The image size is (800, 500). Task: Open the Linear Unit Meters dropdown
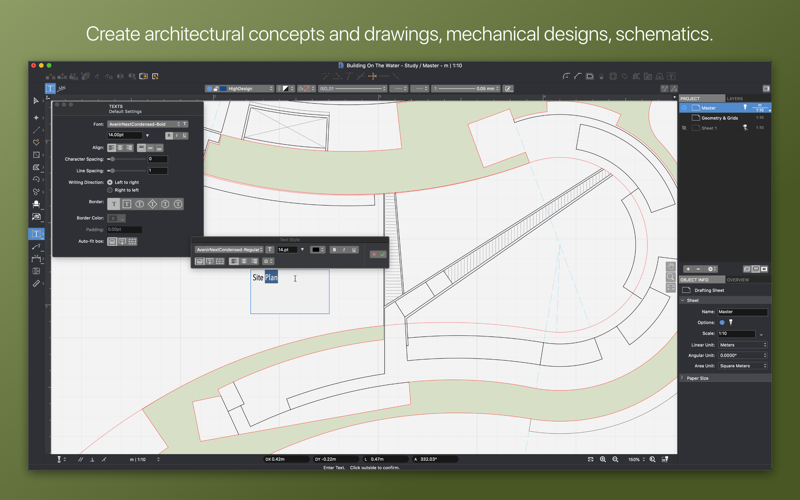(x=742, y=345)
